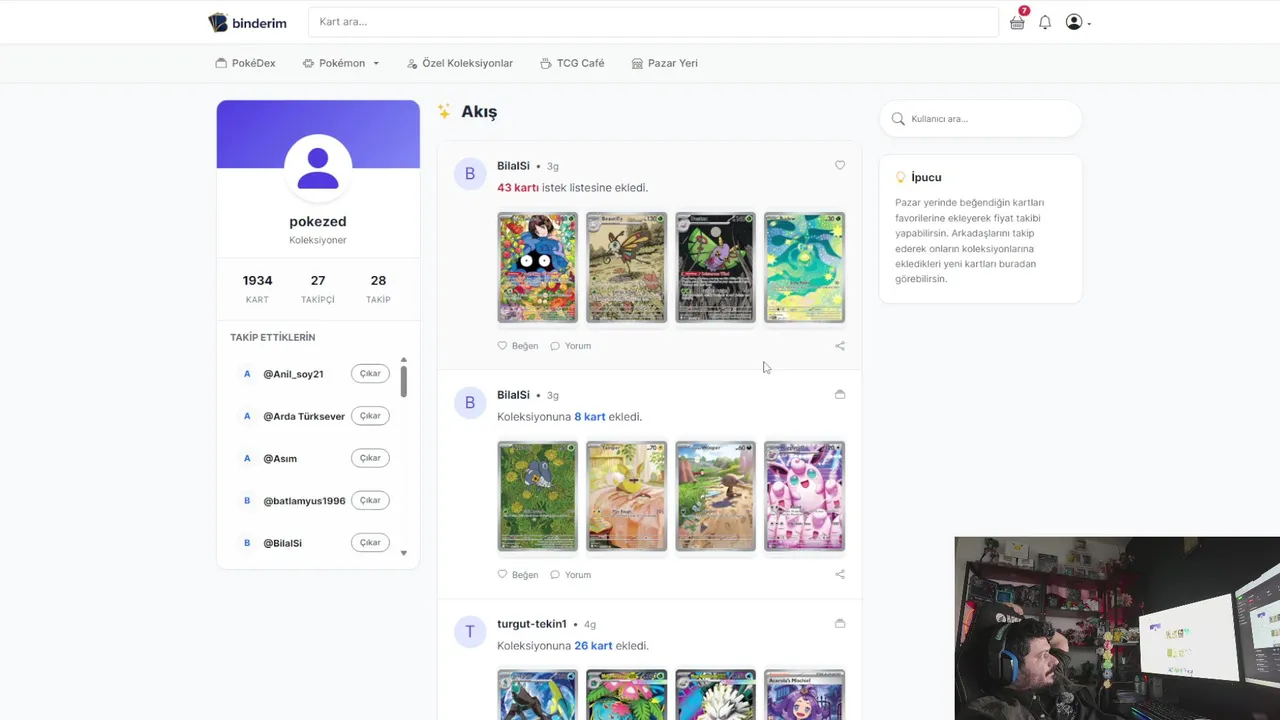
Task: View the 28 TAKİP following count
Action: tap(378, 288)
